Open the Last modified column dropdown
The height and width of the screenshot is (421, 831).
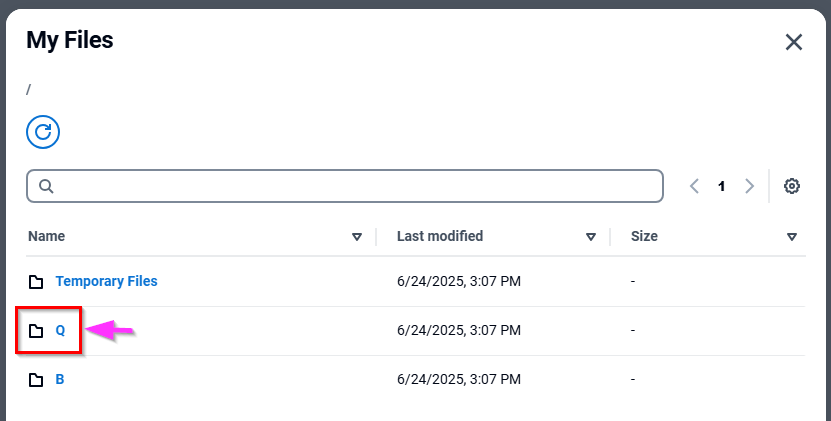coord(591,237)
